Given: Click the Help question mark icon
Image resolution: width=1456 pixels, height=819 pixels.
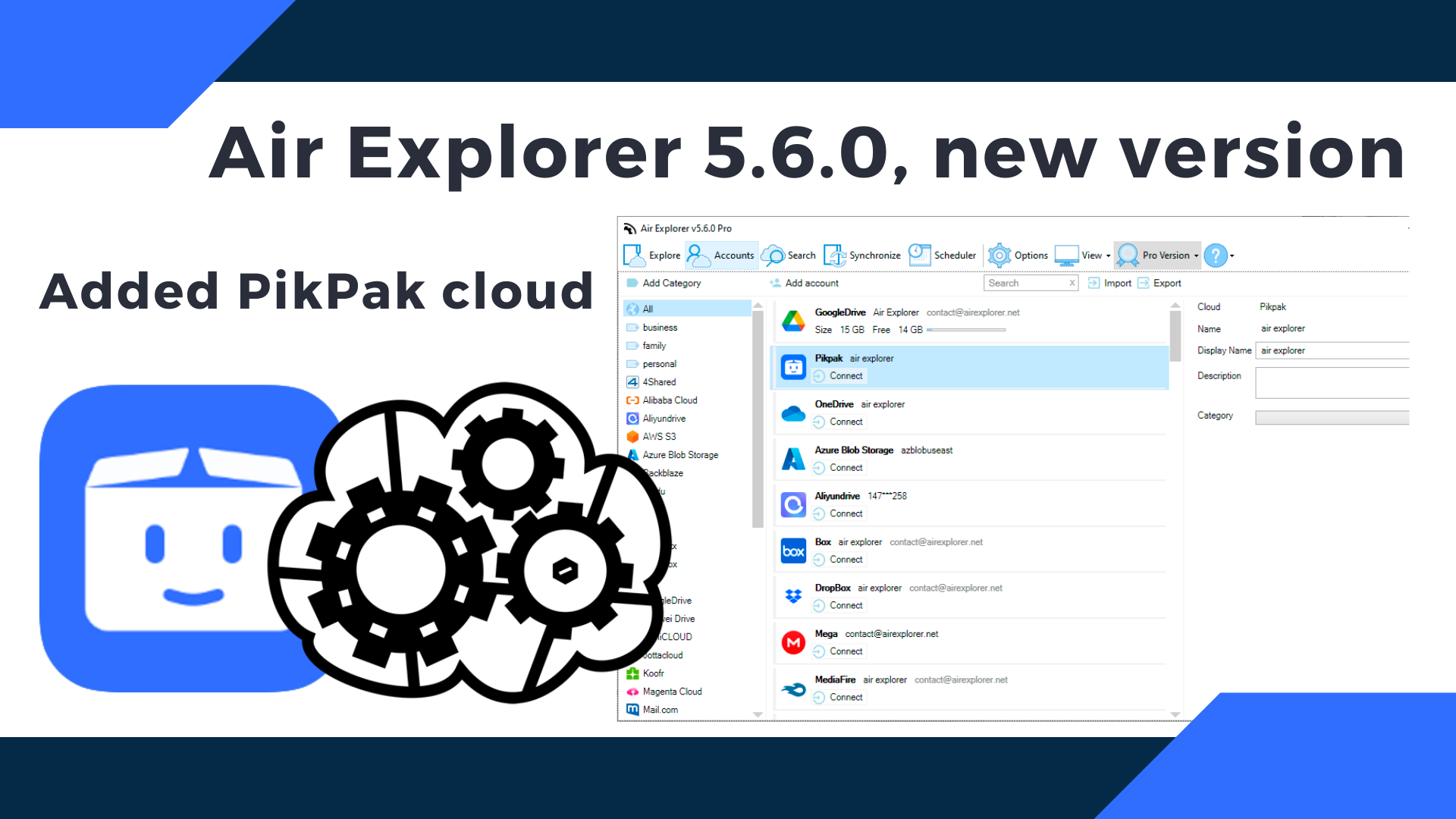Looking at the screenshot, I should [x=1216, y=256].
